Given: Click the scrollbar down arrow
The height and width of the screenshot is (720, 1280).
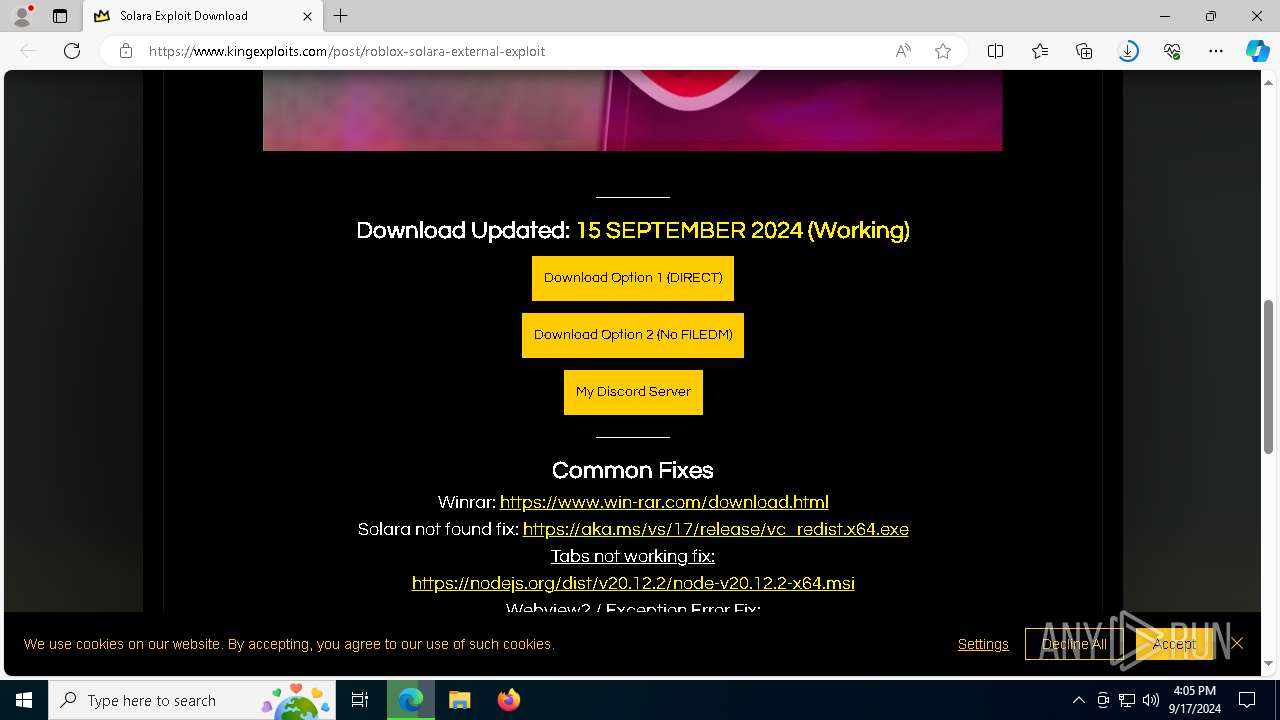Looking at the screenshot, I should coord(1269,664).
